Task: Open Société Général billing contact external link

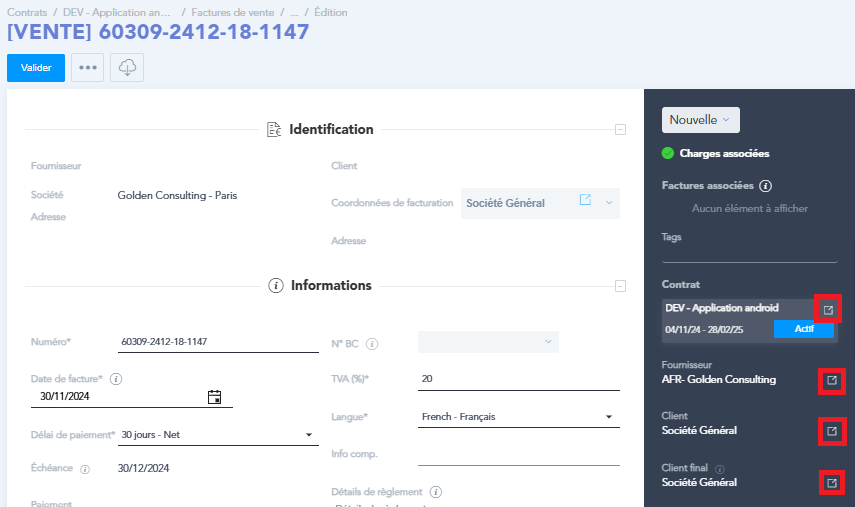Action: pos(585,200)
